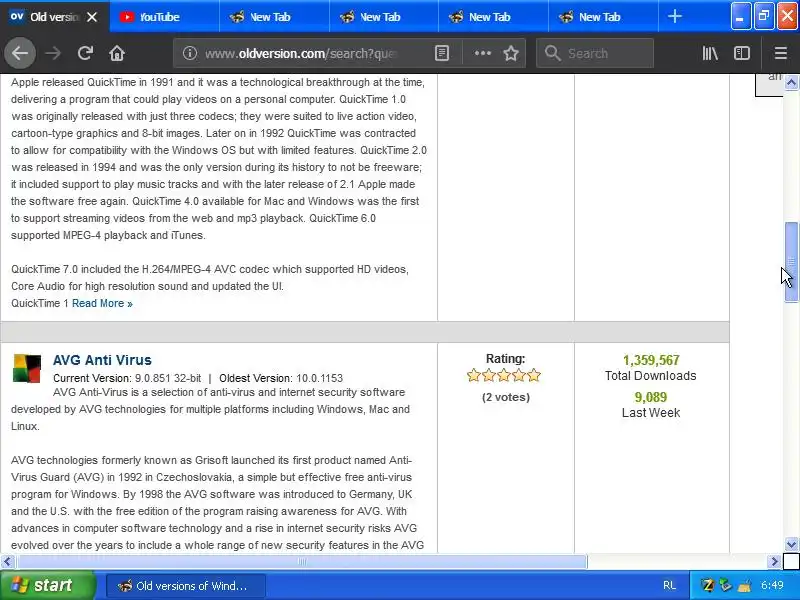This screenshot has width=800, height=600.
Task: Switch to the second New Tab
Action: click(x=384, y=17)
